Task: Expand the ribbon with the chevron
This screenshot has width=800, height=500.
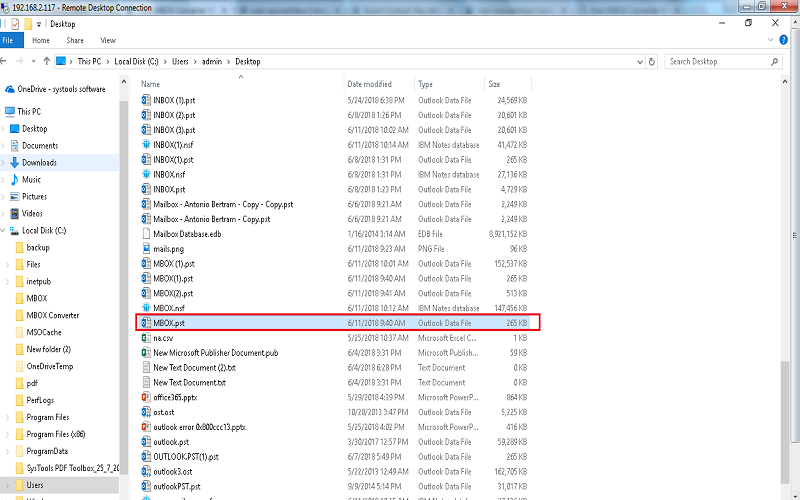Action: click(x=770, y=40)
